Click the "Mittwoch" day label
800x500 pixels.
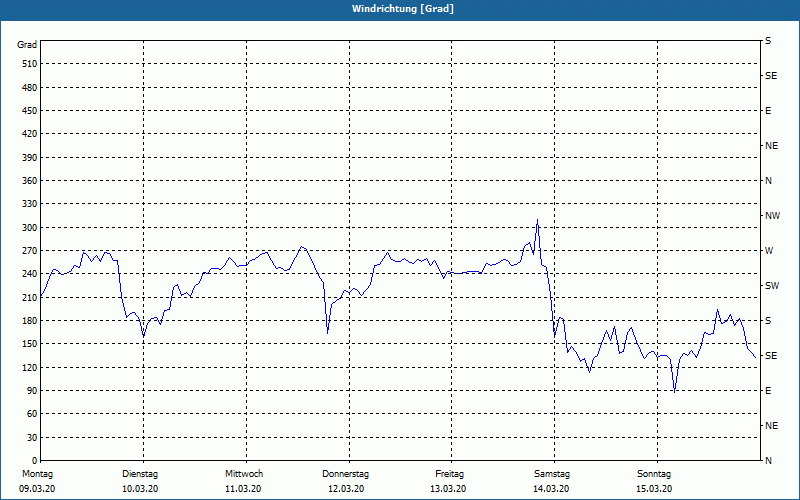pyautogui.click(x=244, y=474)
